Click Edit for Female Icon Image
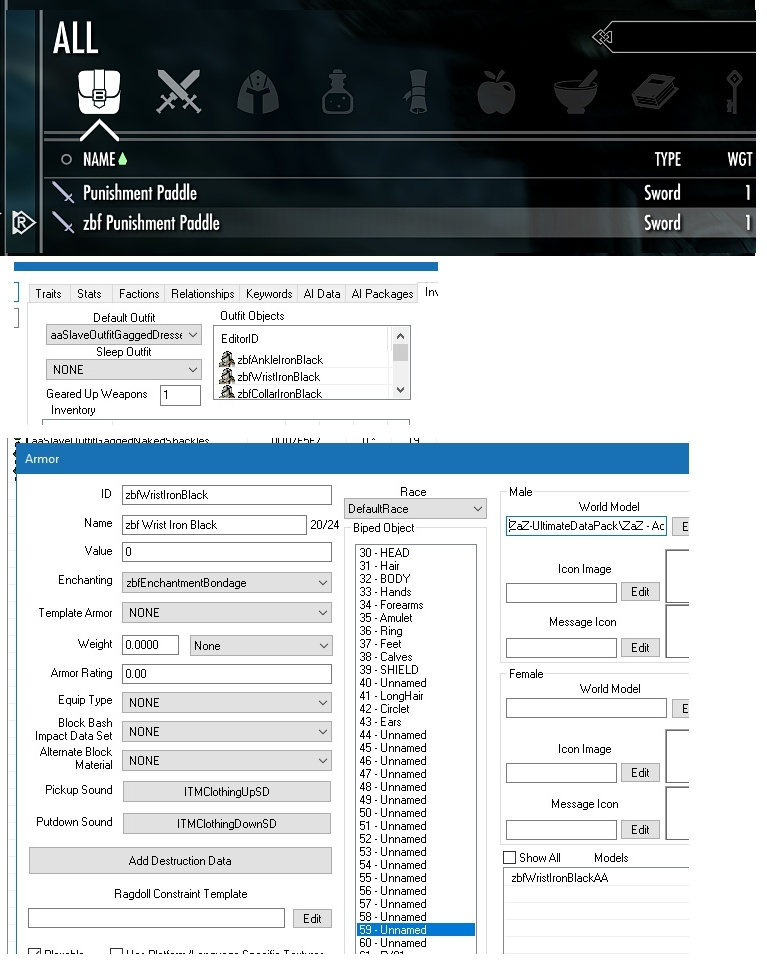This screenshot has width=767, height=961. pyautogui.click(x=640, y=772)
